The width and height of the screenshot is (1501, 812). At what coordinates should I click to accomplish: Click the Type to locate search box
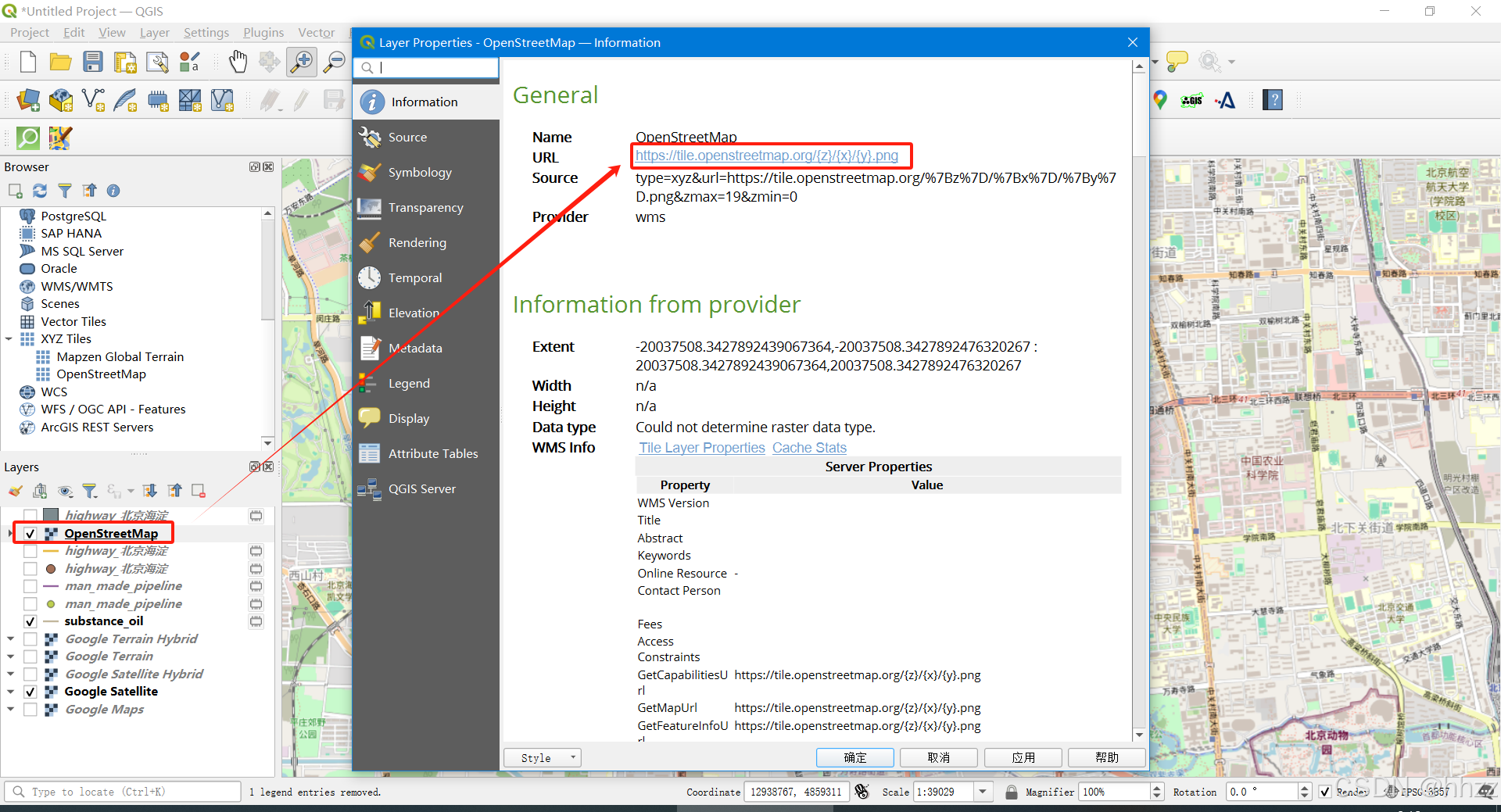(123, 792)
